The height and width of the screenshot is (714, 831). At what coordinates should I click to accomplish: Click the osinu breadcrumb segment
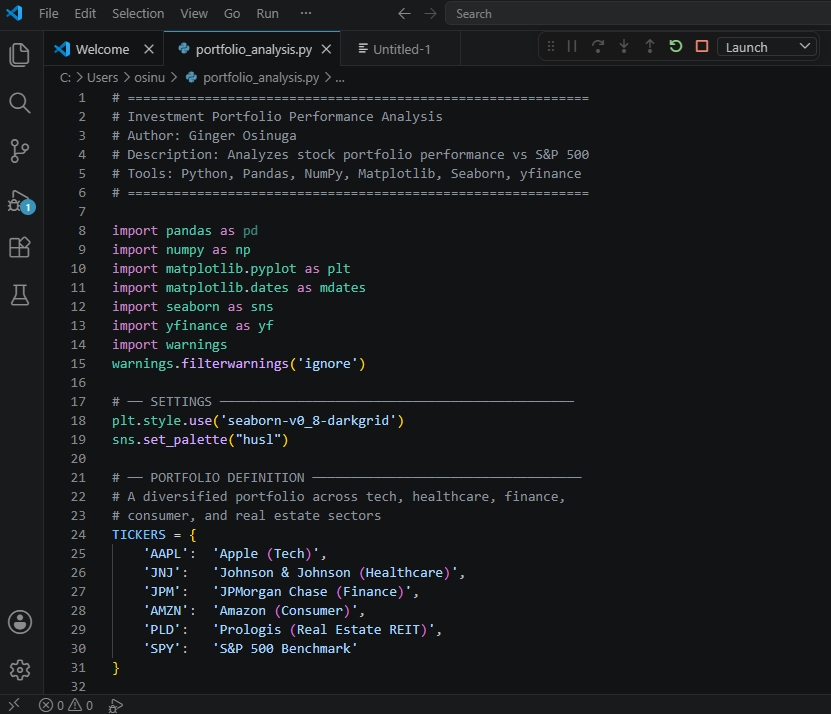[149, 78]
